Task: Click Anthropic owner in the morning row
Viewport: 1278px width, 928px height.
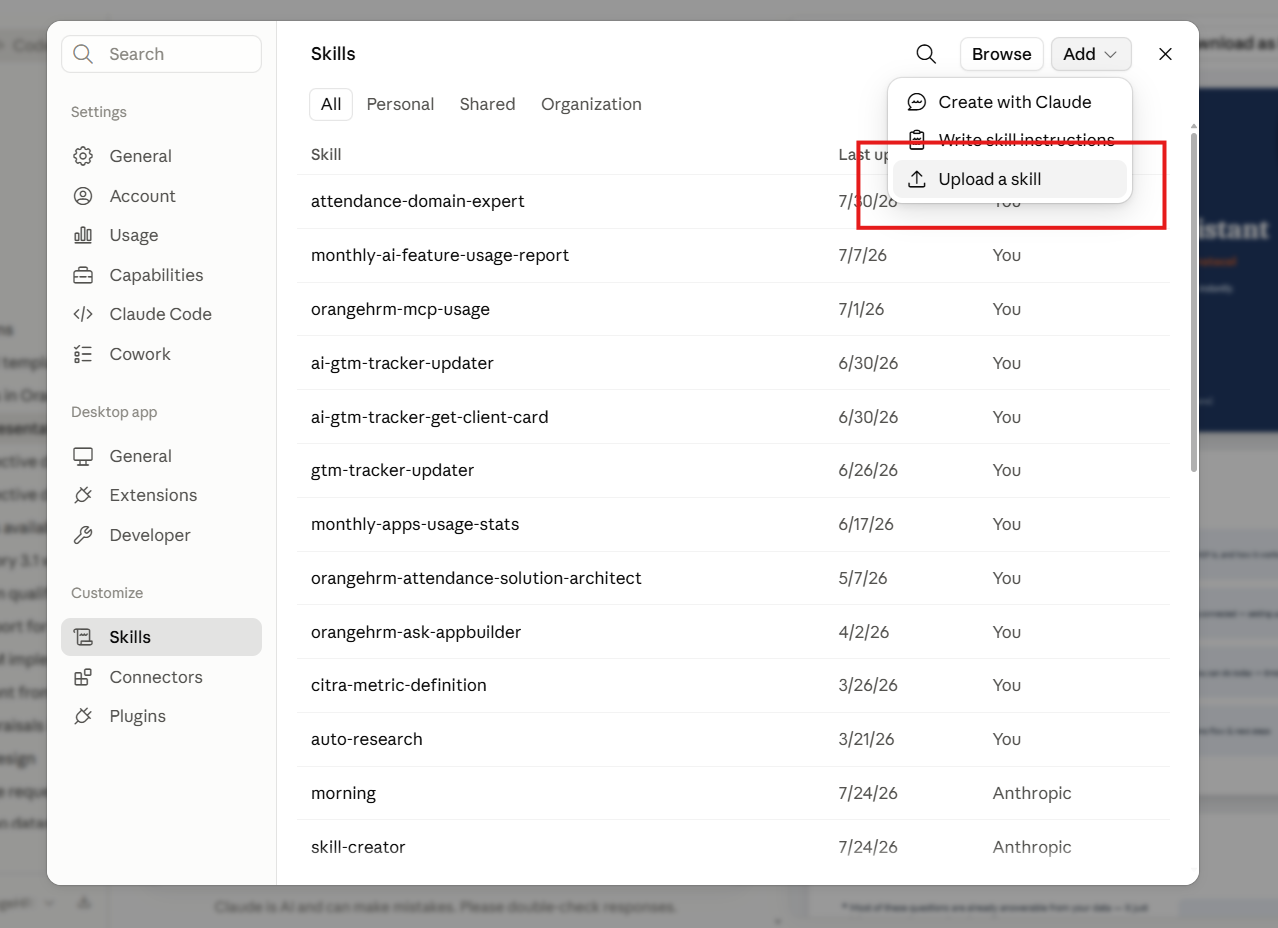Action: (x=1032, y=793)
